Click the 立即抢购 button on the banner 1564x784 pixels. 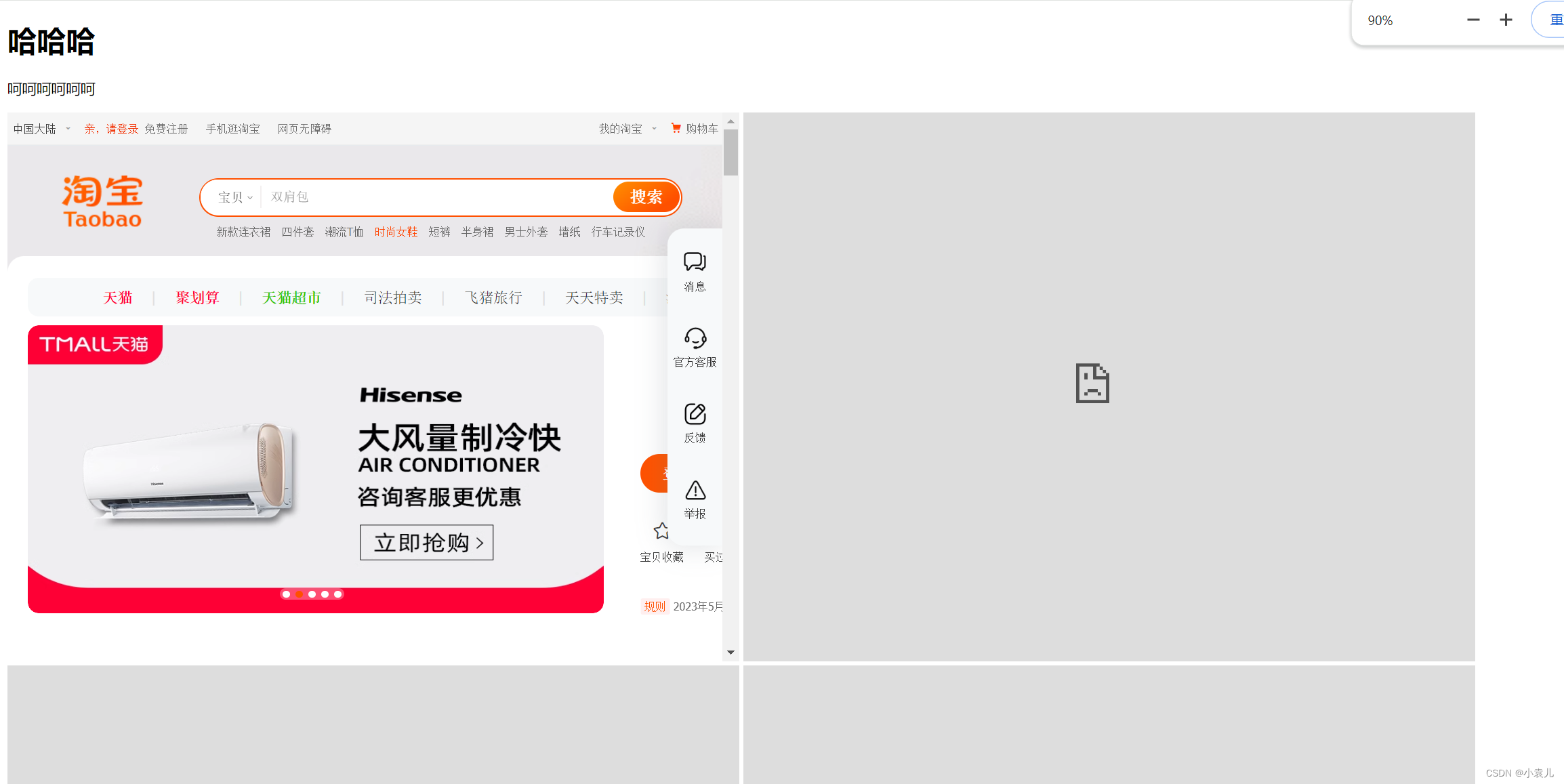(x=426, y=542)
